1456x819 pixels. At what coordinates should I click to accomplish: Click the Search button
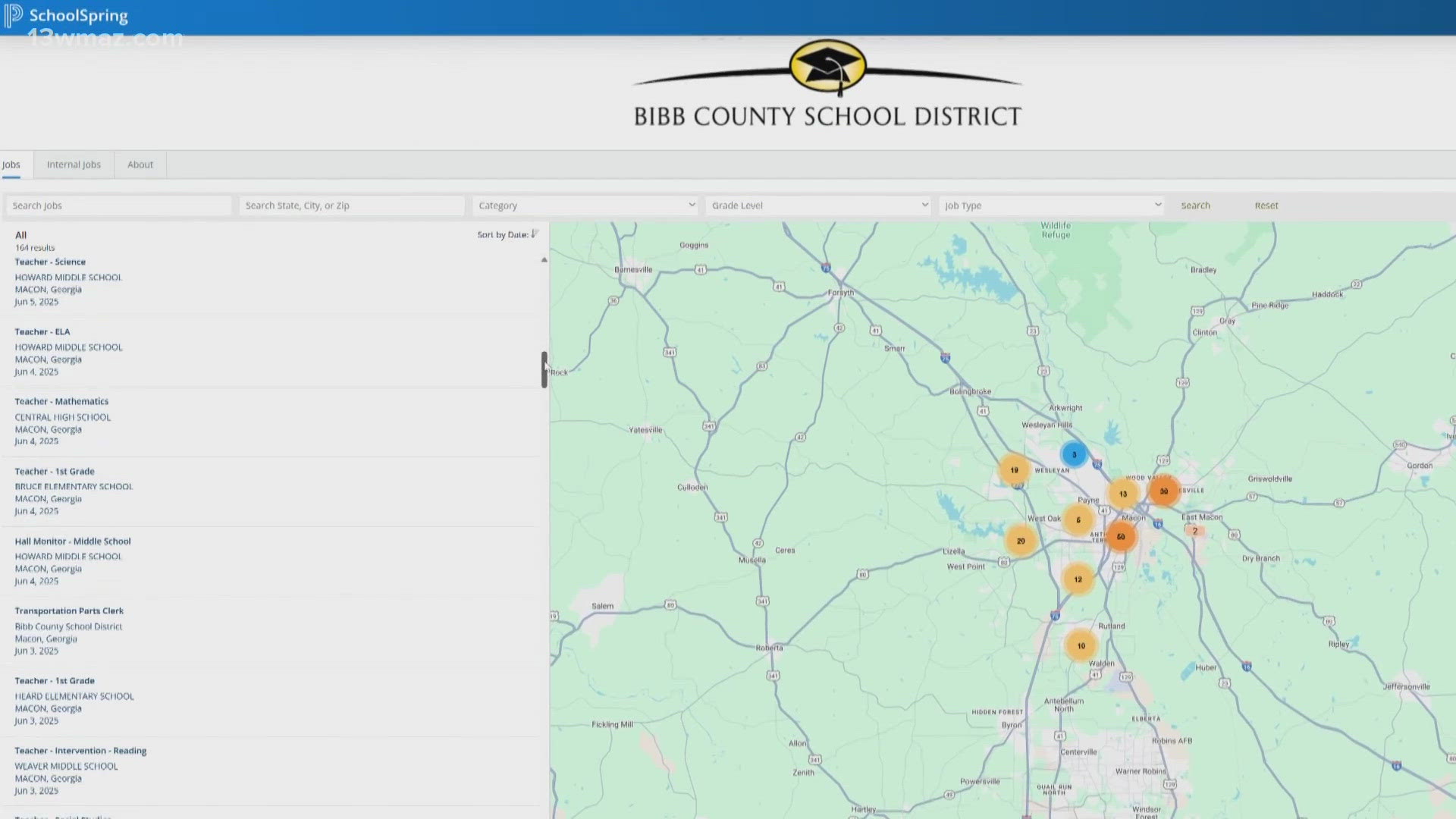pos(1195,206)
